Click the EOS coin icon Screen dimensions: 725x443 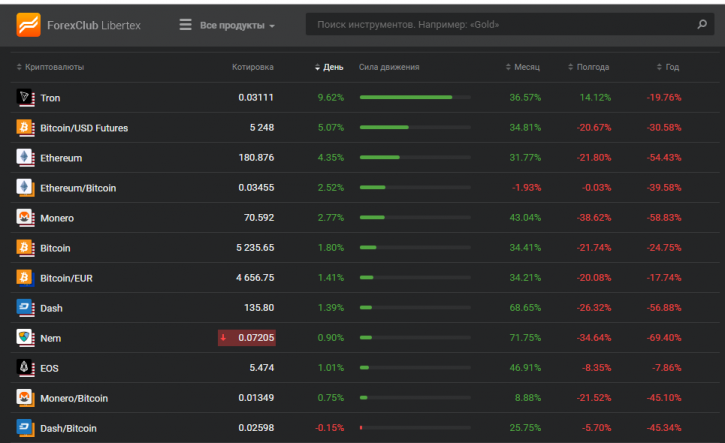coord(25,368)
